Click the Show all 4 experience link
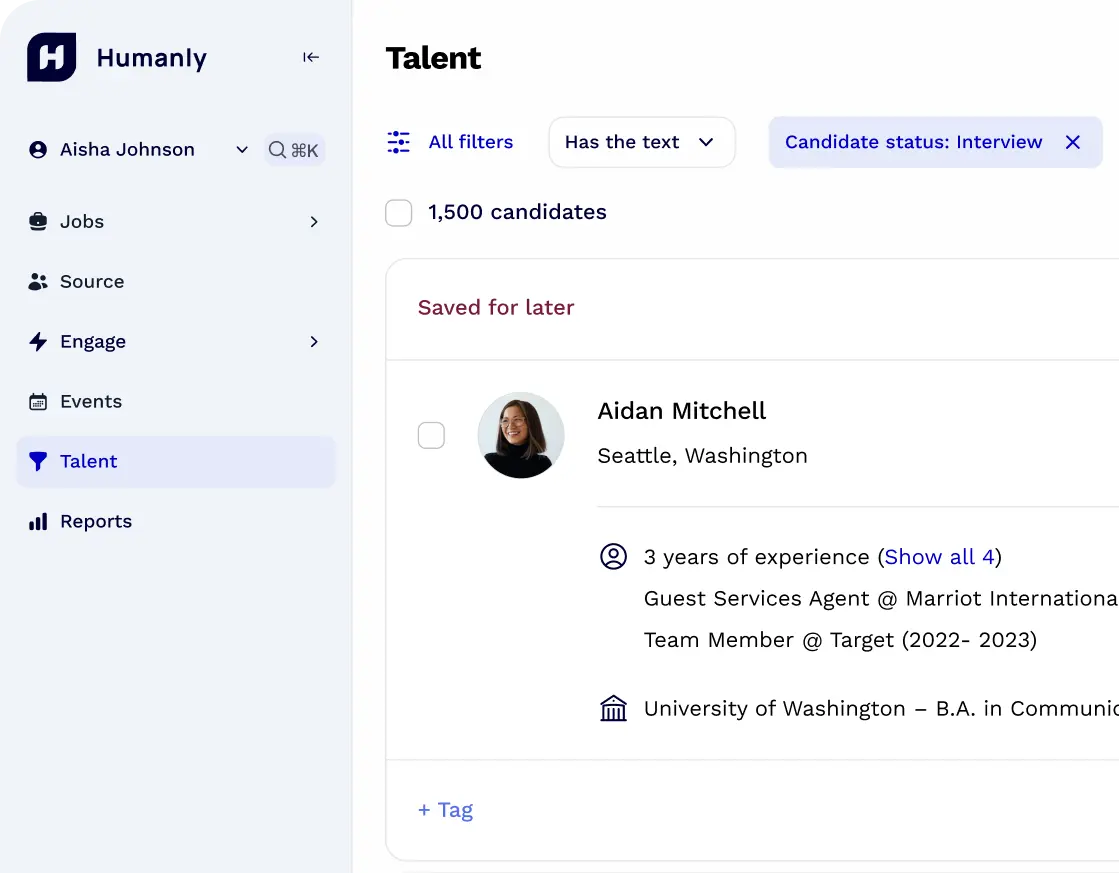 (x=937, y=557)
